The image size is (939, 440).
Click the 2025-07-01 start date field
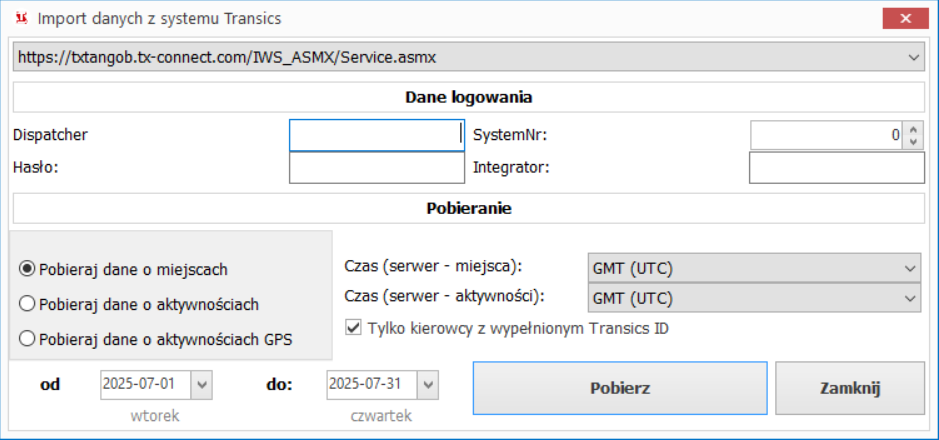tap(146, 385)
